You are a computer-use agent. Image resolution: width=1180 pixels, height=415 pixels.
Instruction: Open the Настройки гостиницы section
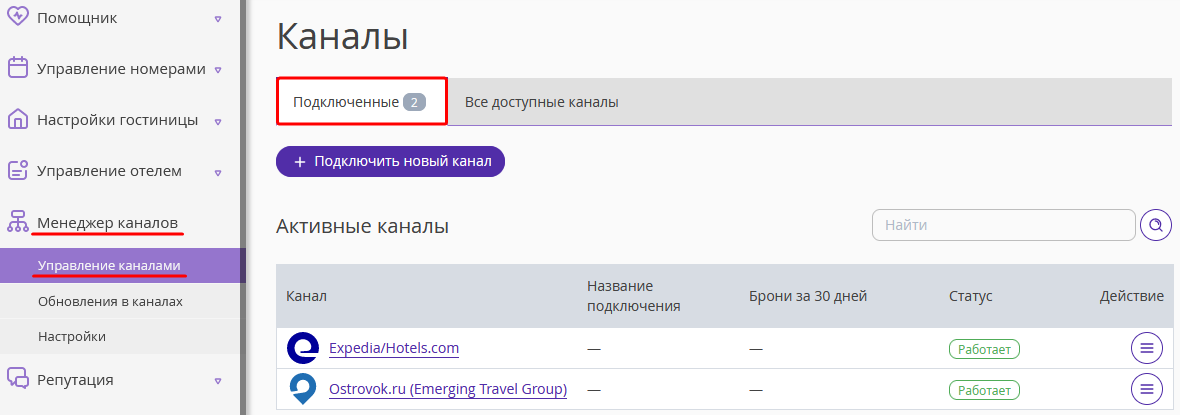click(117, 120)
